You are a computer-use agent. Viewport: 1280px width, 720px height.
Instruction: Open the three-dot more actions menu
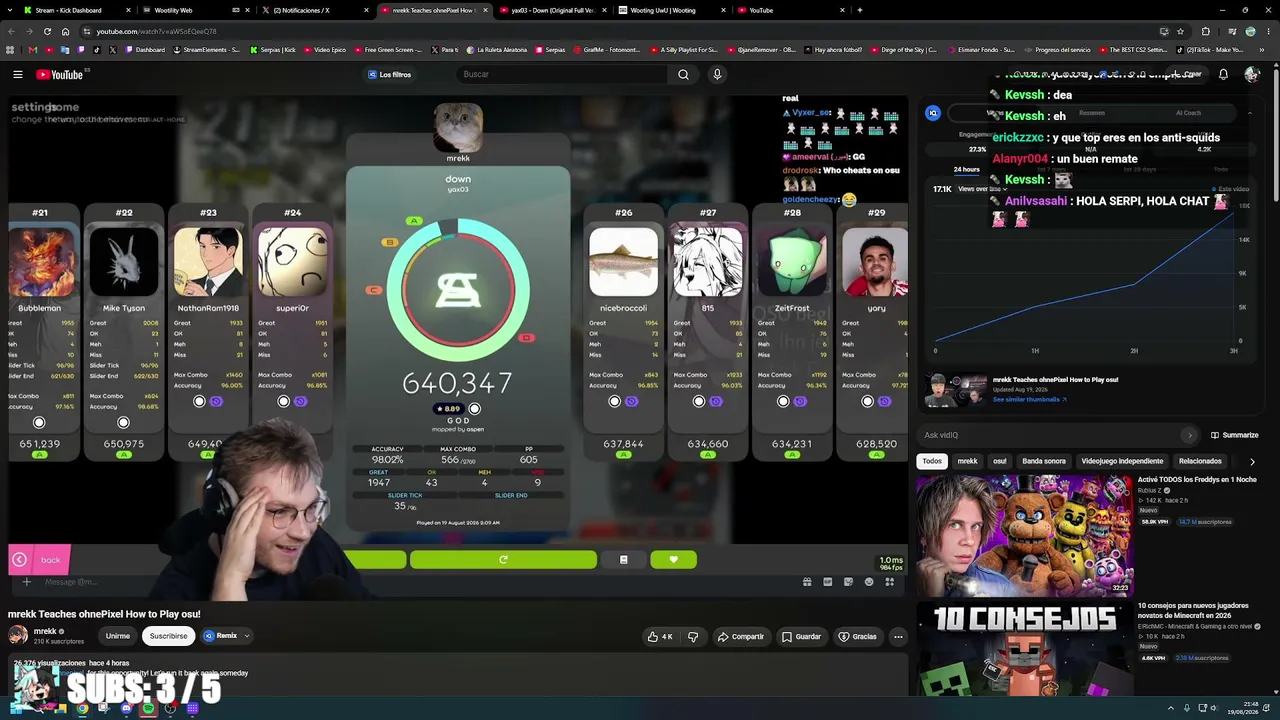(898, 636)
